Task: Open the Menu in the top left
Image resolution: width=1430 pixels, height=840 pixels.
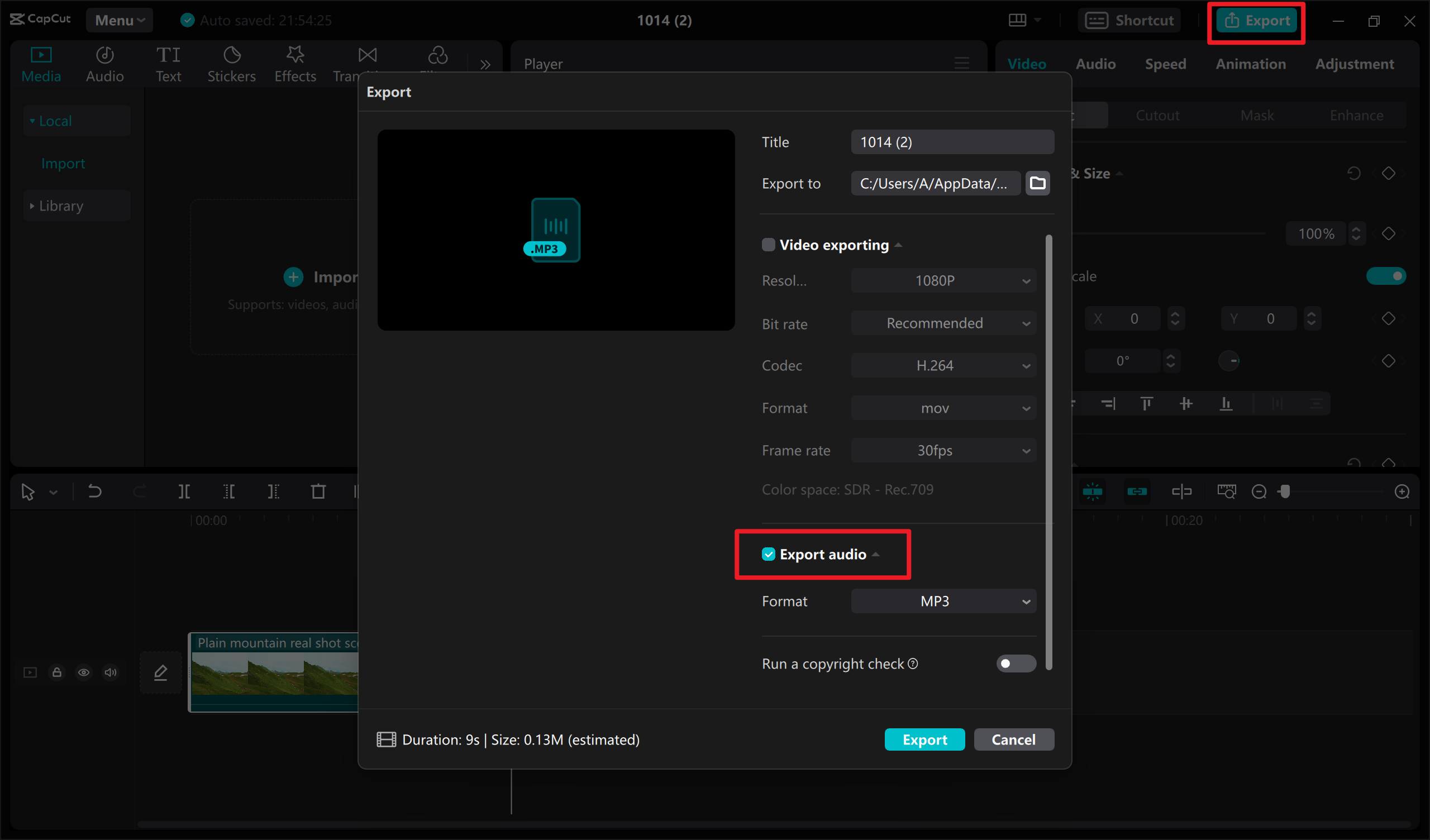Action: 118,20
